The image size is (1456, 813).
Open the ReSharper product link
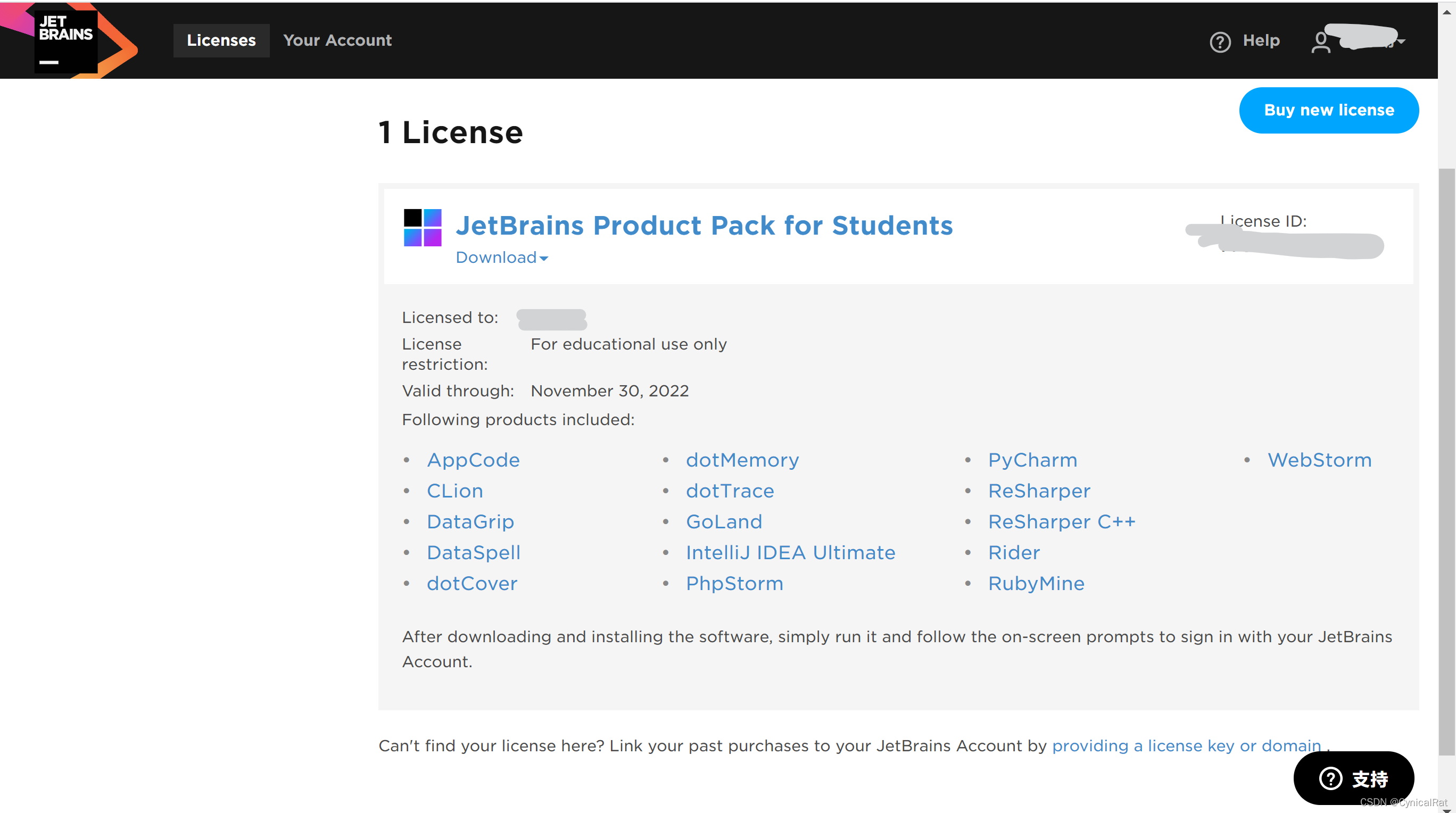click(1039, 491)
